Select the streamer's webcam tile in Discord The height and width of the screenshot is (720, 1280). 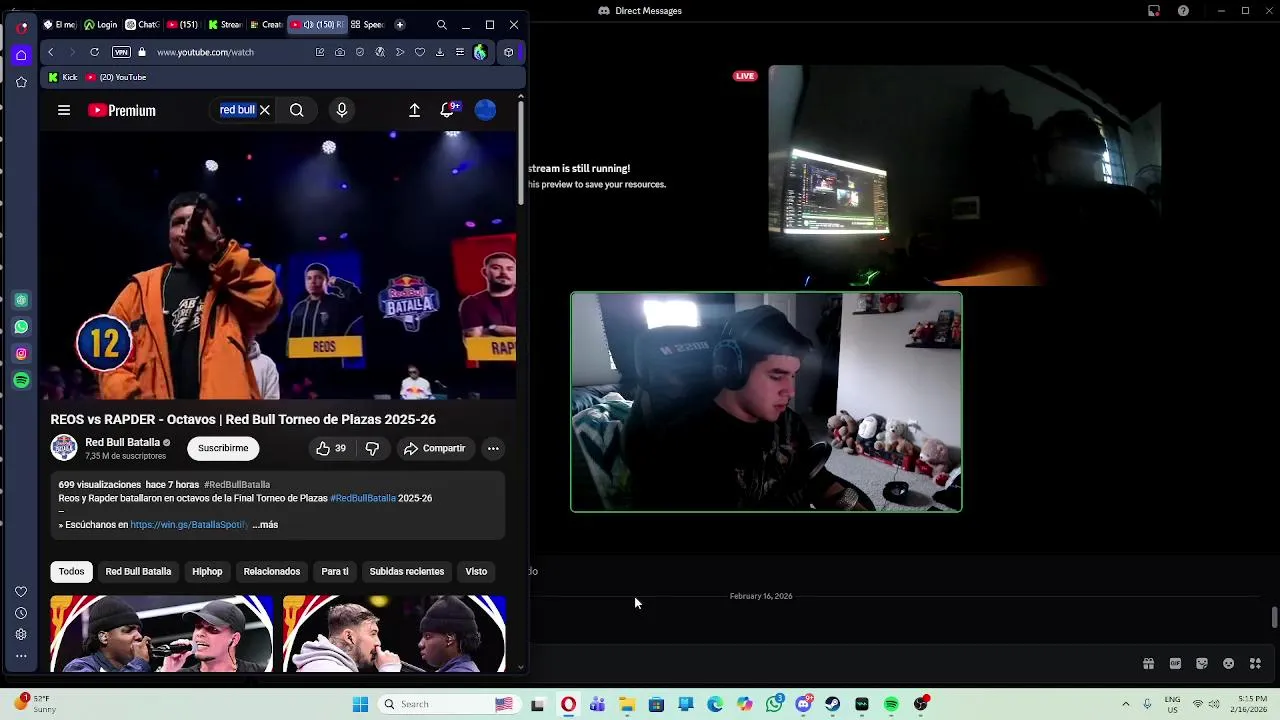coord(766,402)
